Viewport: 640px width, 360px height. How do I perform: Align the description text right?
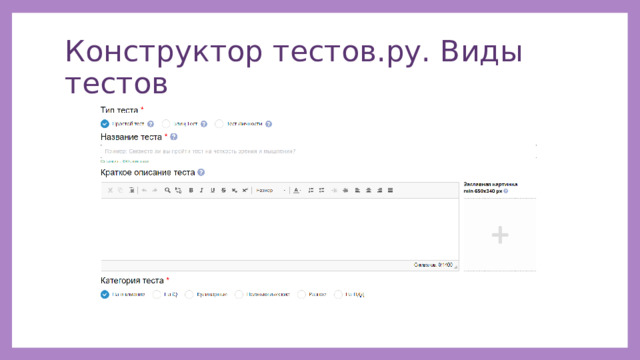click(380, 190)
